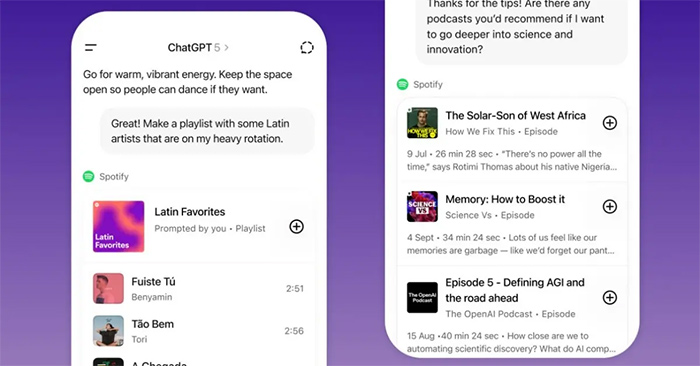
Task: Open Episode 5 - Defining AGI title
Action: (515, 290)
